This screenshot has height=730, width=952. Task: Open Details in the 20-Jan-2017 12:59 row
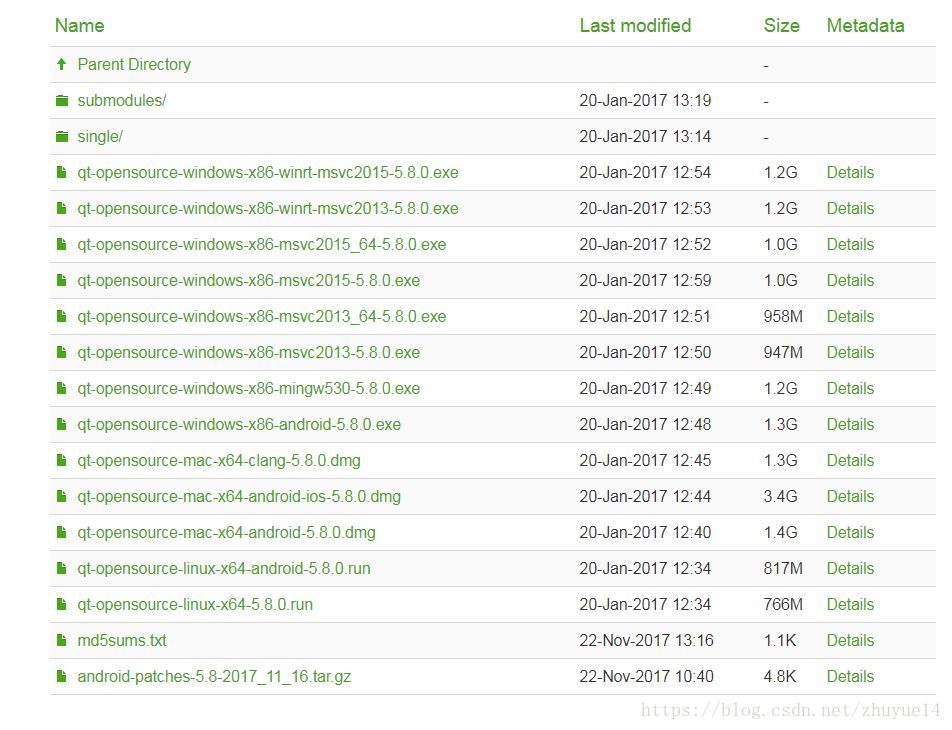851,280
